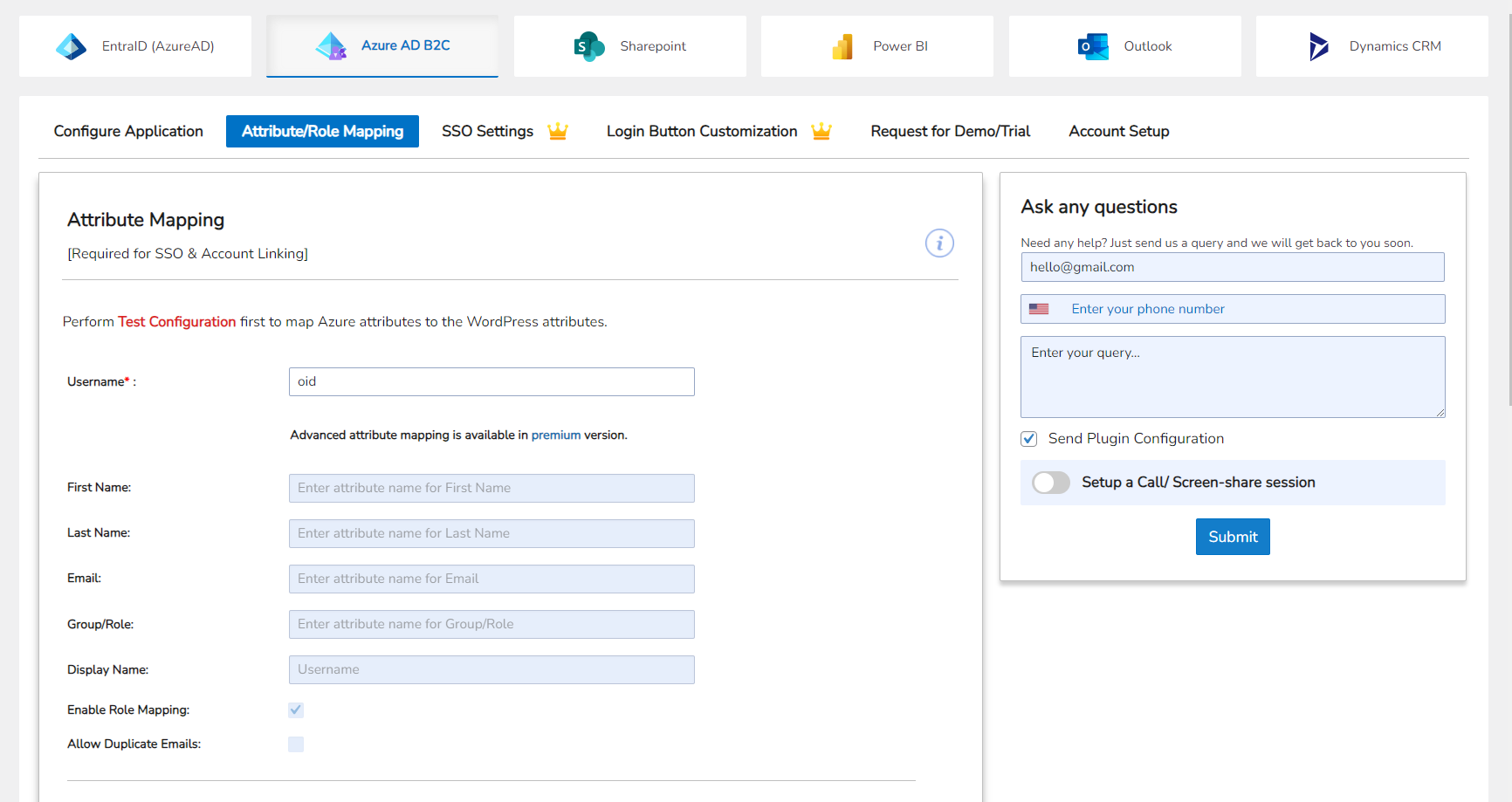Screen dimensions: 1512x802
Task: Click the crown beside Login Button Customization
Action: click(x=821, y=131)
